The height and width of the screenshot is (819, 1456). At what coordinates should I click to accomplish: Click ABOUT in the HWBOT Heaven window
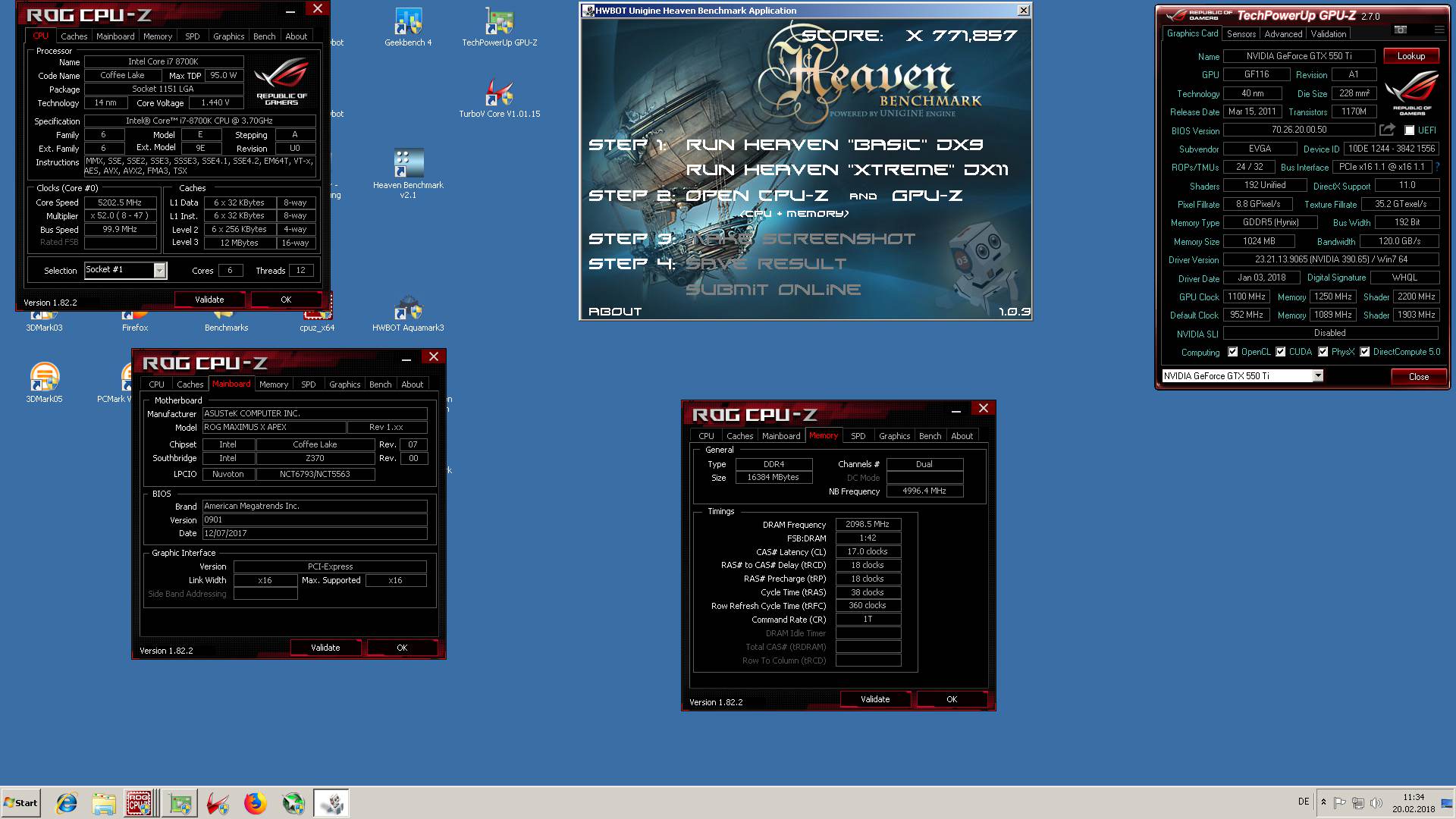point(615,312)
